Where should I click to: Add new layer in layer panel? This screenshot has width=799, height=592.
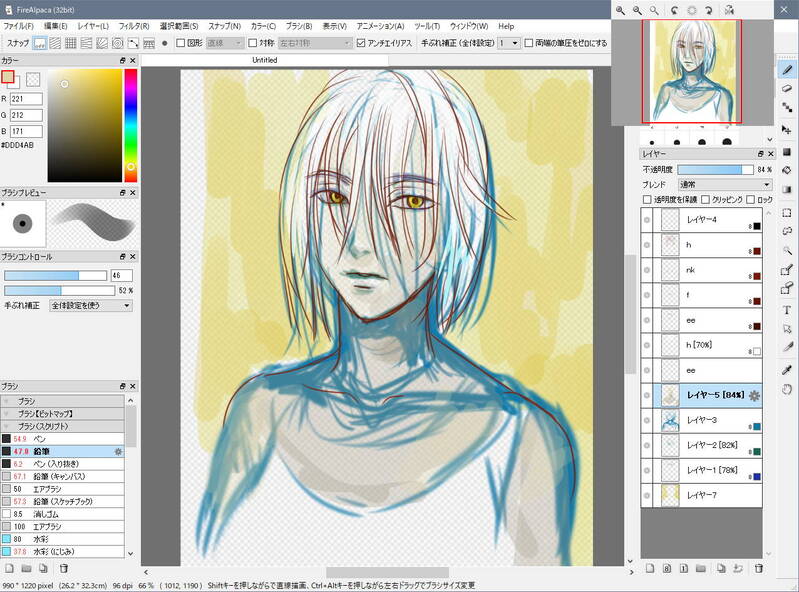point(650,569)
